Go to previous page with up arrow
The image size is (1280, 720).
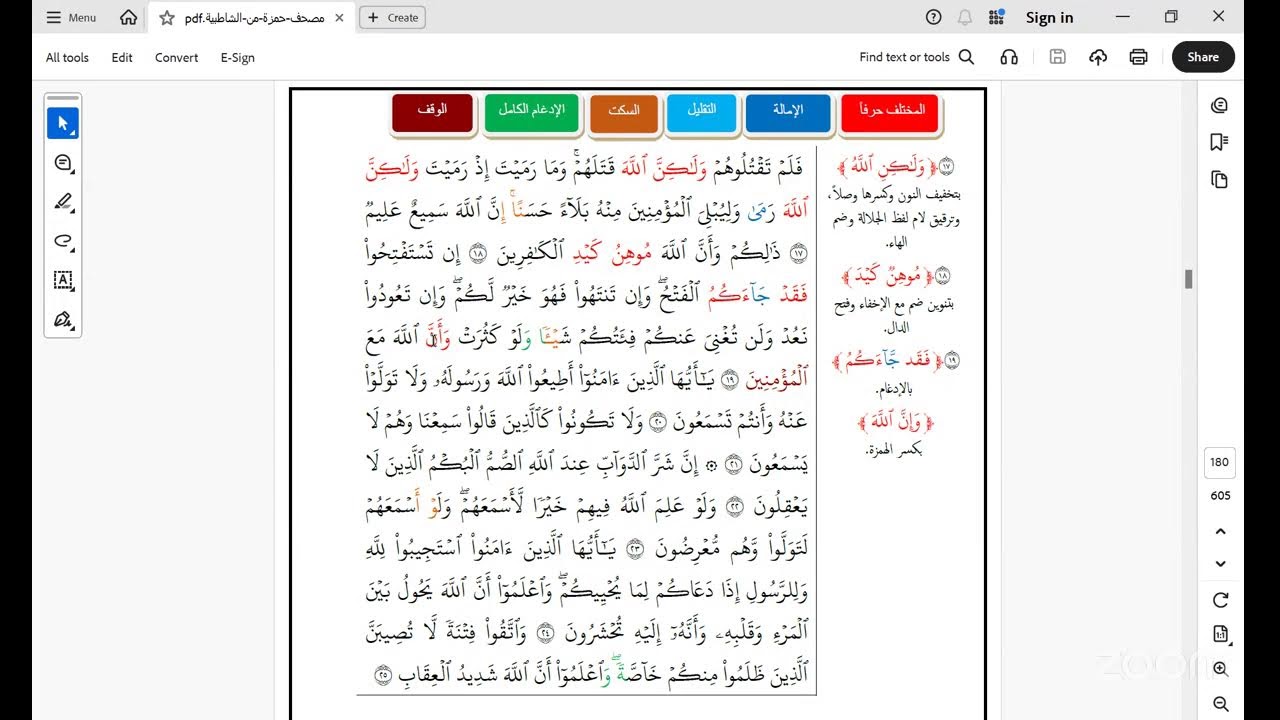point(1220,531)
